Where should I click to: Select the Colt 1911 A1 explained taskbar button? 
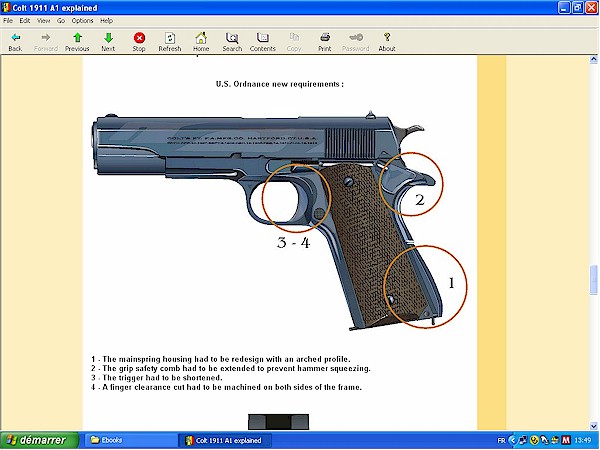coord(225,440)
